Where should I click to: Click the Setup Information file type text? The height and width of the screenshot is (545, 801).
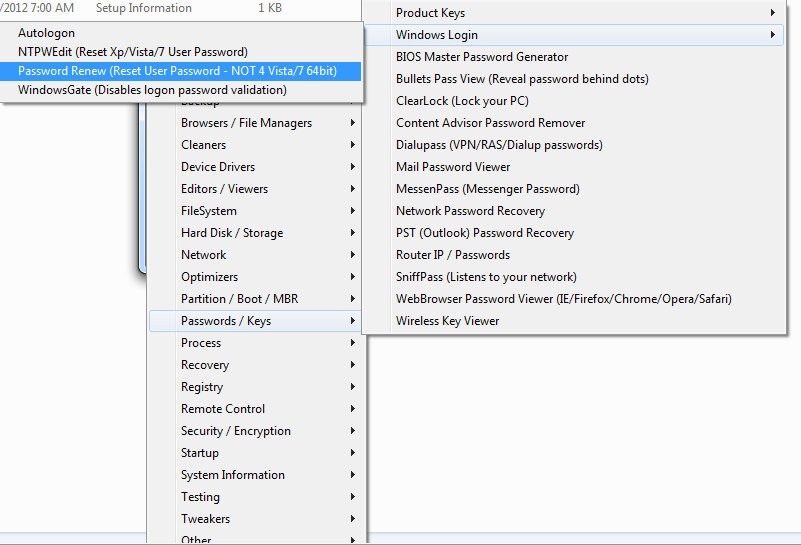pyautogui.click(x=144, y=8)
